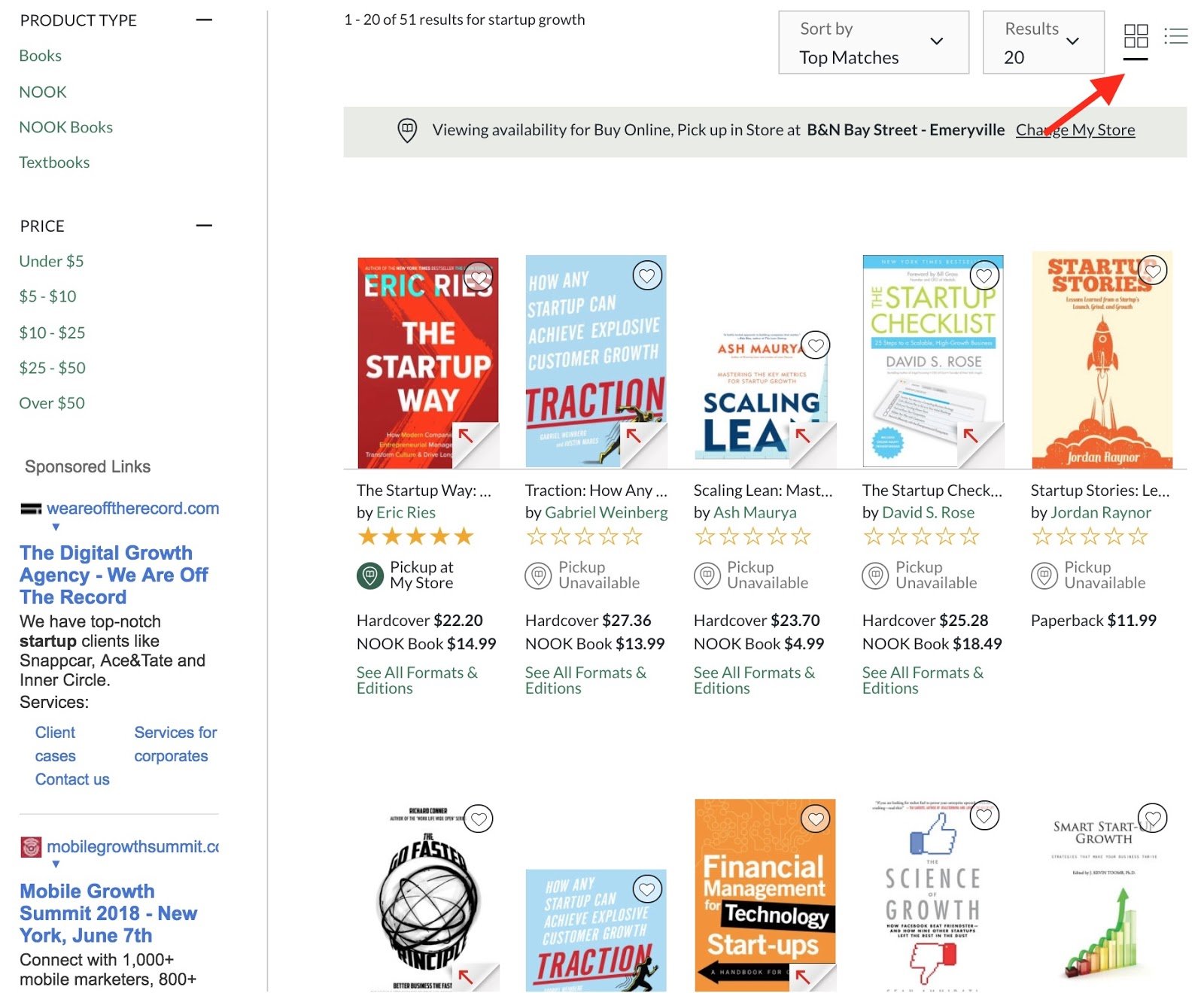Click Change My Store link
Screen dimensions: 1204x993
coord(1075,130)
